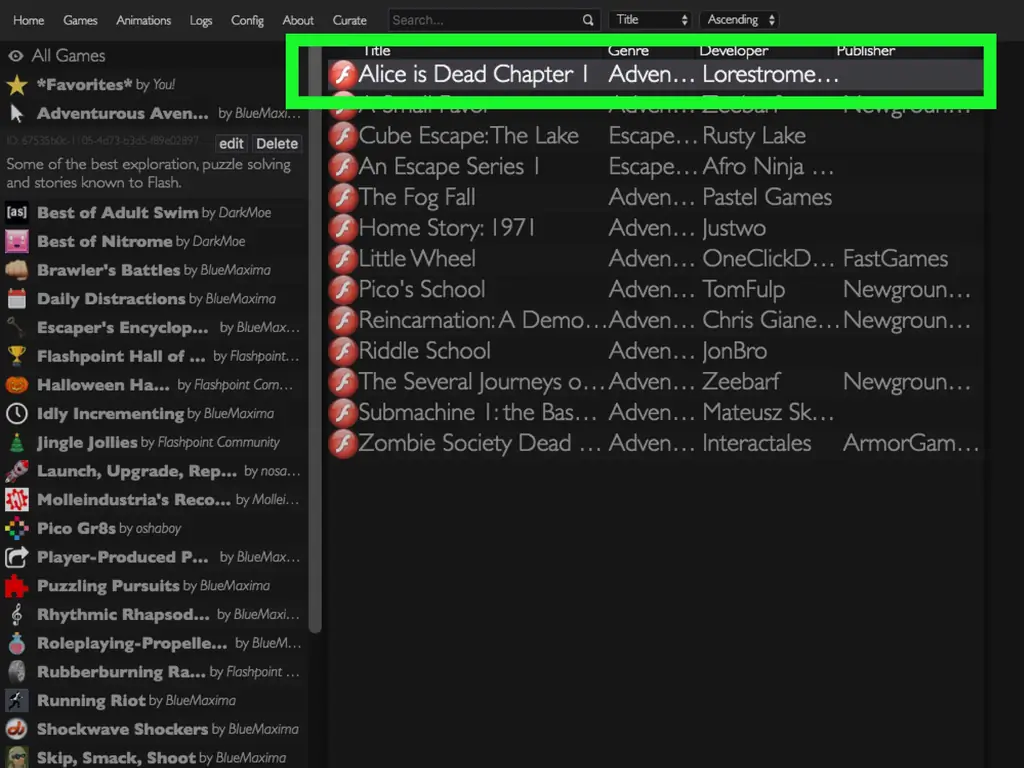Open the Curate page

[x=349, y=20]
